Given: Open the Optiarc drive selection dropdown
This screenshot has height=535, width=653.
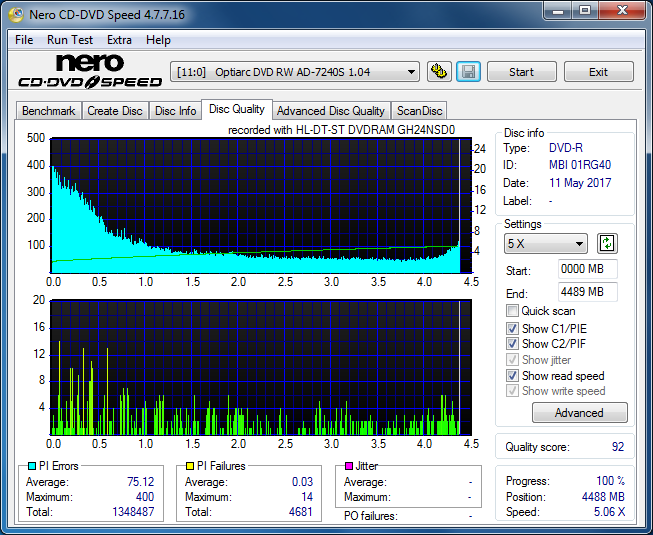Looking at the screenshot, I should pyautogui.click(x=295, y=72).
